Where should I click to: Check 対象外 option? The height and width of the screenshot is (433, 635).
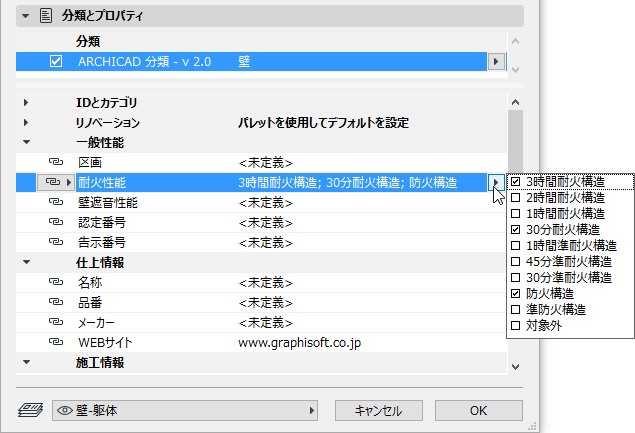[516, 326]
